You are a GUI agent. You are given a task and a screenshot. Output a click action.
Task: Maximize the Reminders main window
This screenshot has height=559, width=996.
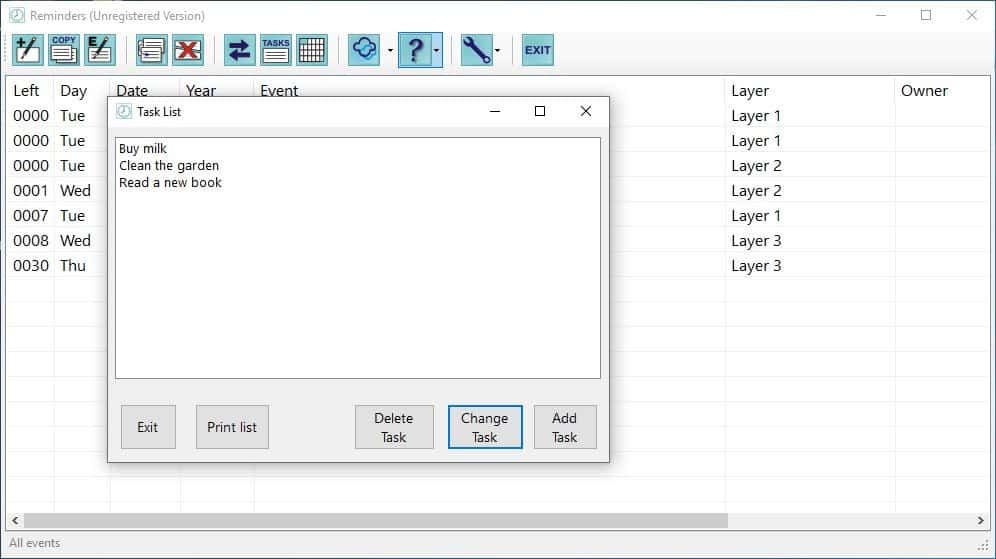pos(926,15)
